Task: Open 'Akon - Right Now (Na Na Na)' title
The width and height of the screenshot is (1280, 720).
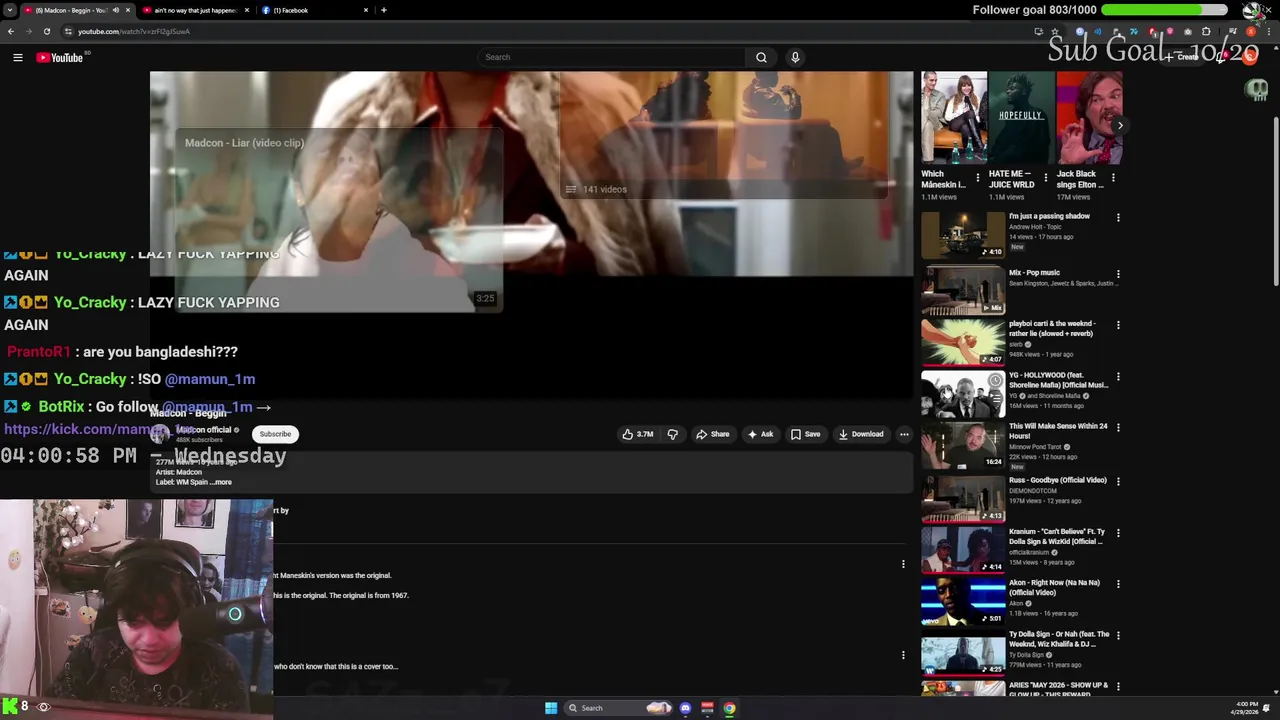Action: coord(1055,587)
